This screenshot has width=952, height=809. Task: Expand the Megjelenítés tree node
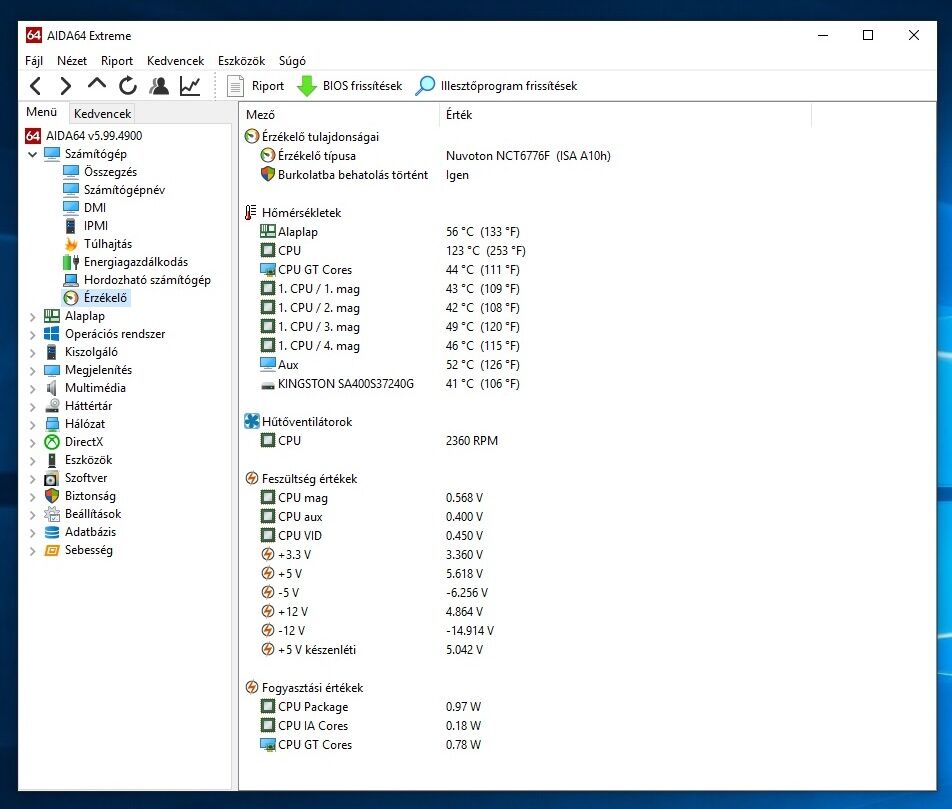(33, 370)
